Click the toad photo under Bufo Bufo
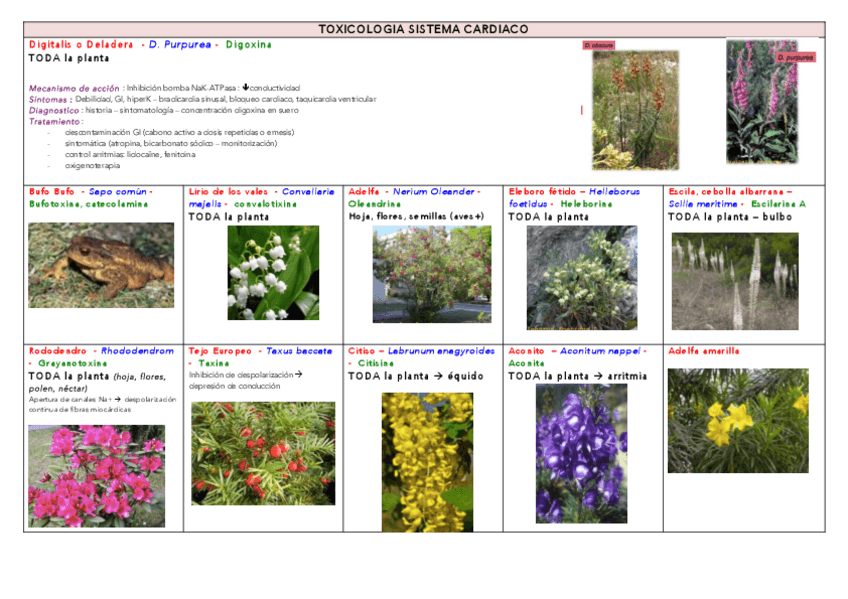The width and height of the screenshot is (848, 599). pyautogui.click(x=101, y=265)
